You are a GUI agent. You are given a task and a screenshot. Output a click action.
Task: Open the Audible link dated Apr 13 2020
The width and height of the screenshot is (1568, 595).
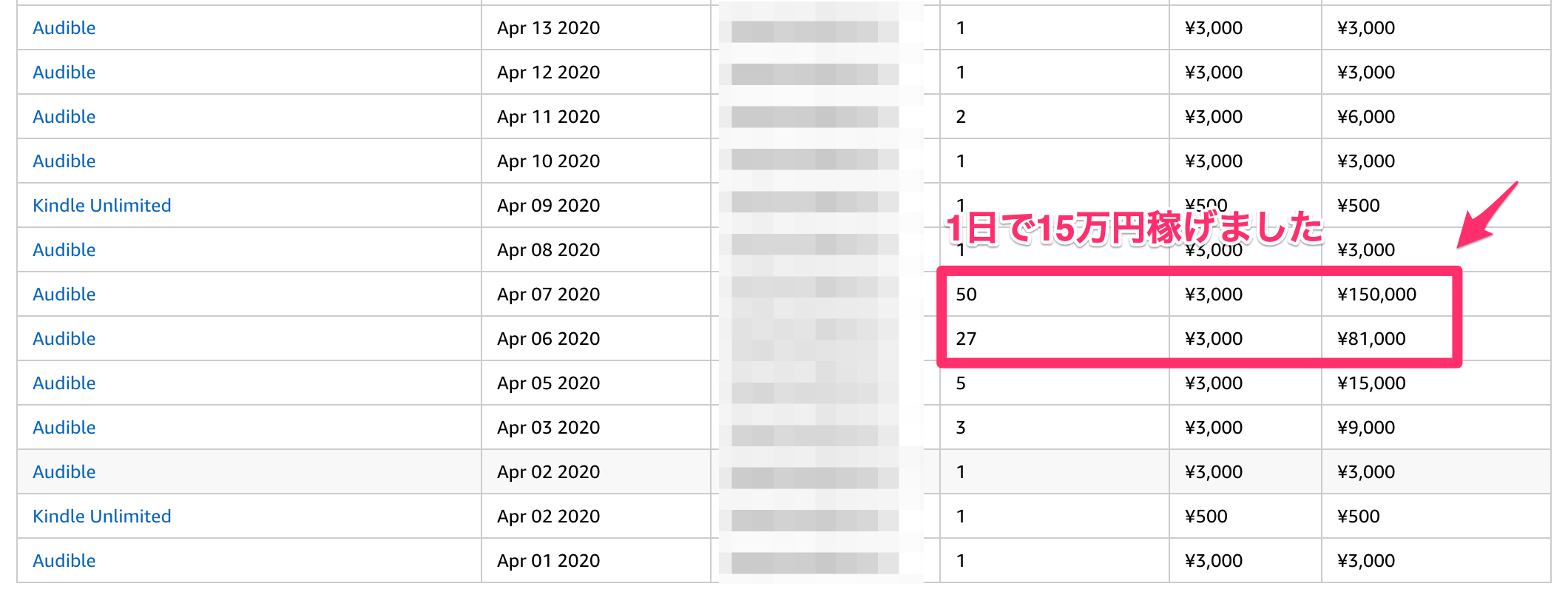[x=64, y=28]
